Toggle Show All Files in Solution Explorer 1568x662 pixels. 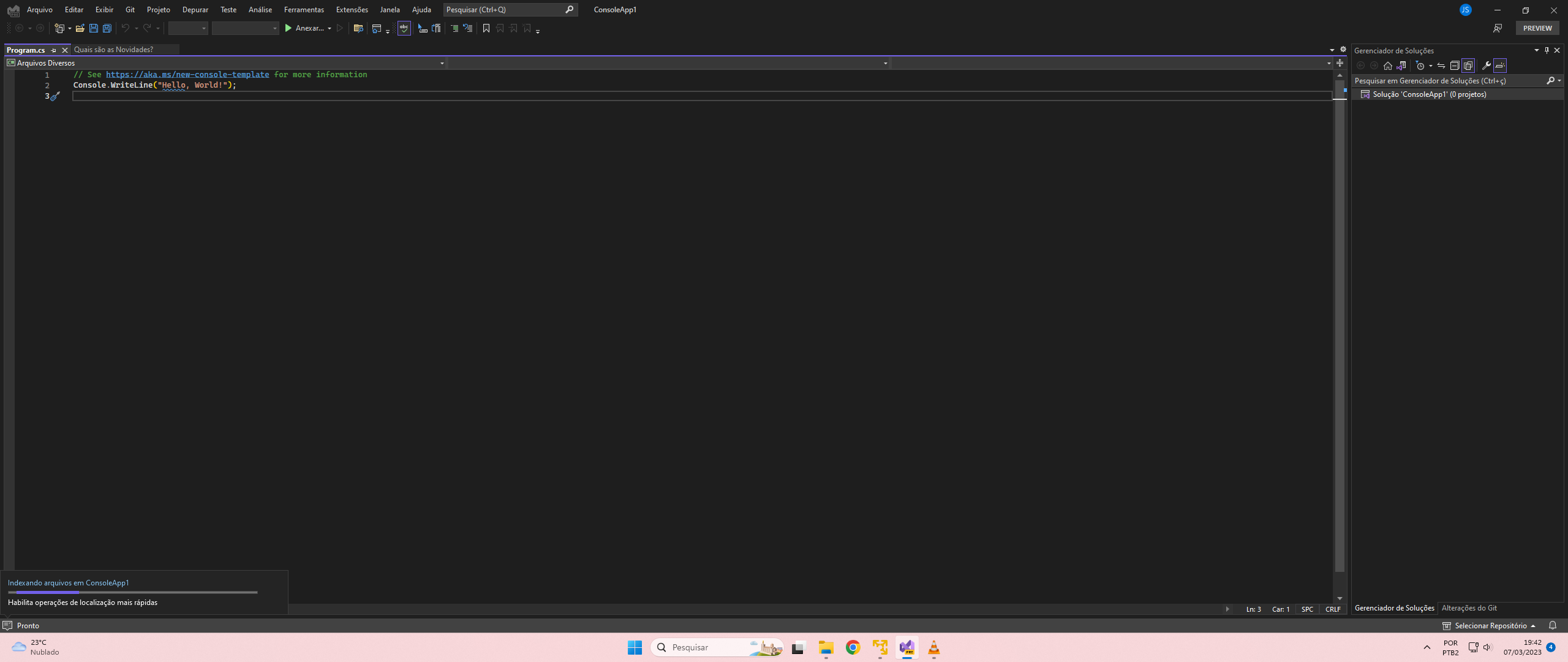(x=1468, y=66)
